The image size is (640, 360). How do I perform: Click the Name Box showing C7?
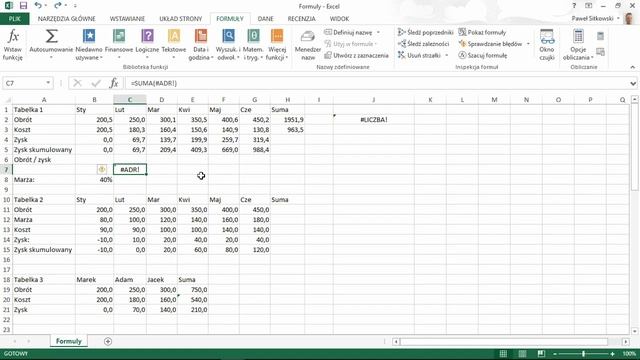(24, 83)
